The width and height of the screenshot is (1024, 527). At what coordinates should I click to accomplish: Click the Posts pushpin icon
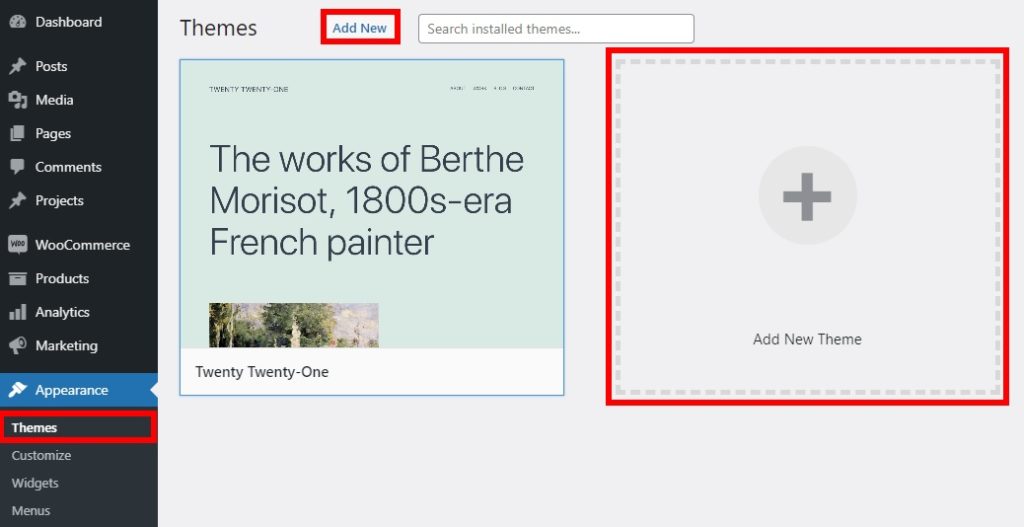point(18,66)
